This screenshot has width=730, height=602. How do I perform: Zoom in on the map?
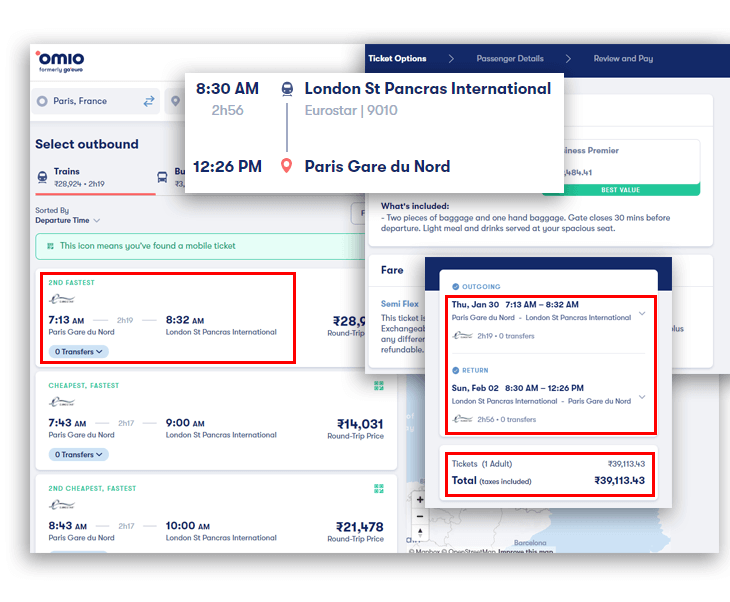[420, 500]
